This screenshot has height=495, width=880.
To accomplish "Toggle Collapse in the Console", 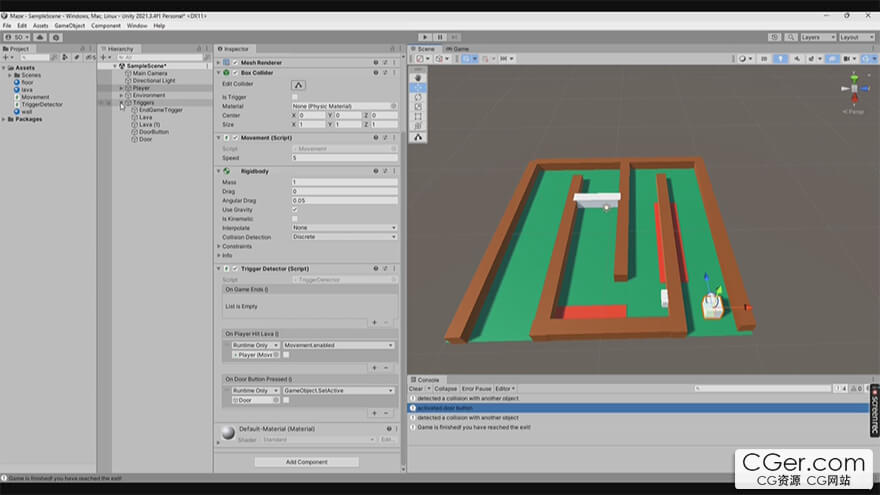I will 445,389.
